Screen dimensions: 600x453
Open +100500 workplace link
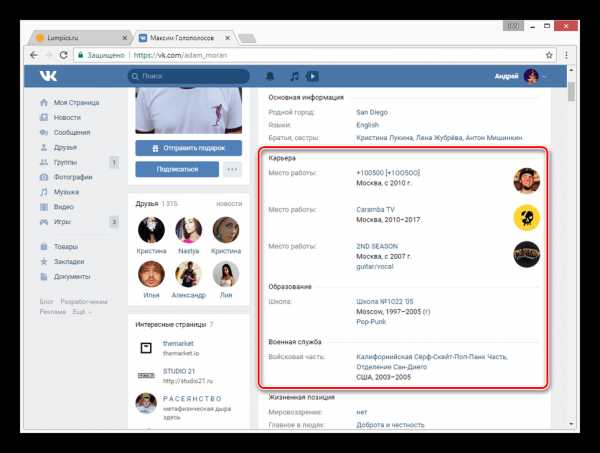point(388,173)
